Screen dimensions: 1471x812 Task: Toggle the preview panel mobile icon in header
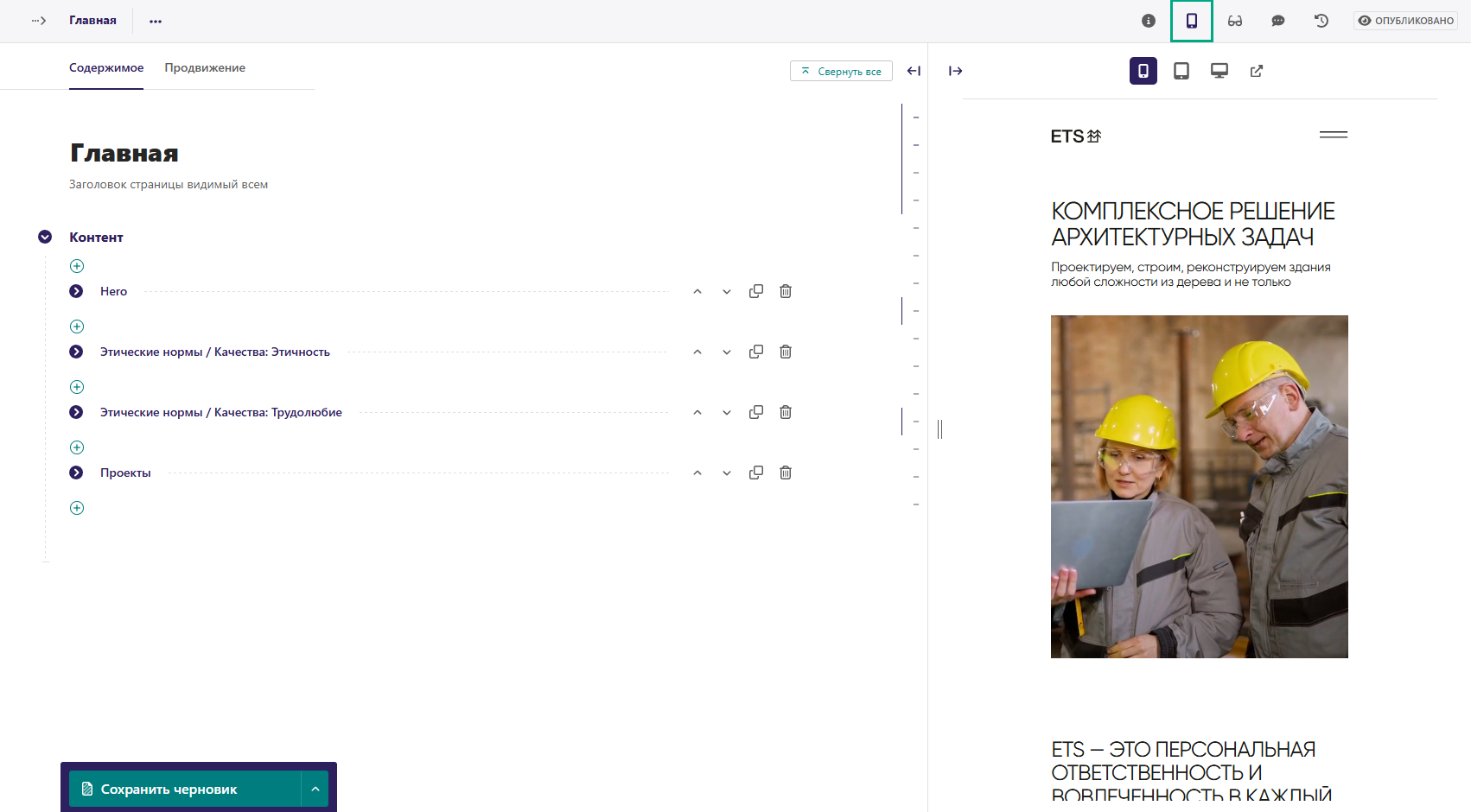click(x=1192, y=21)
